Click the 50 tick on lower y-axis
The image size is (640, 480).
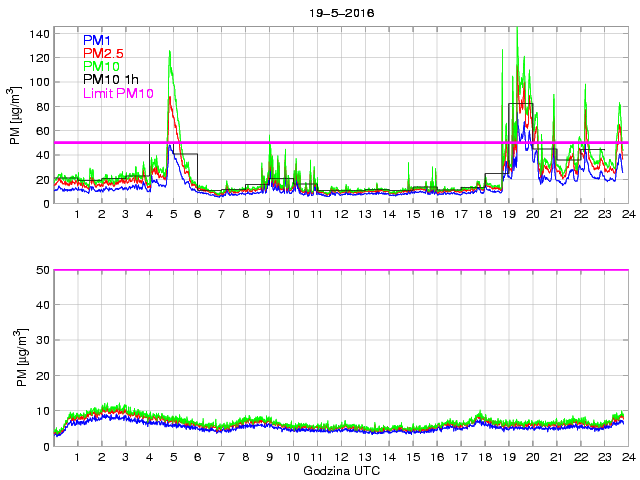coord(42,270)
